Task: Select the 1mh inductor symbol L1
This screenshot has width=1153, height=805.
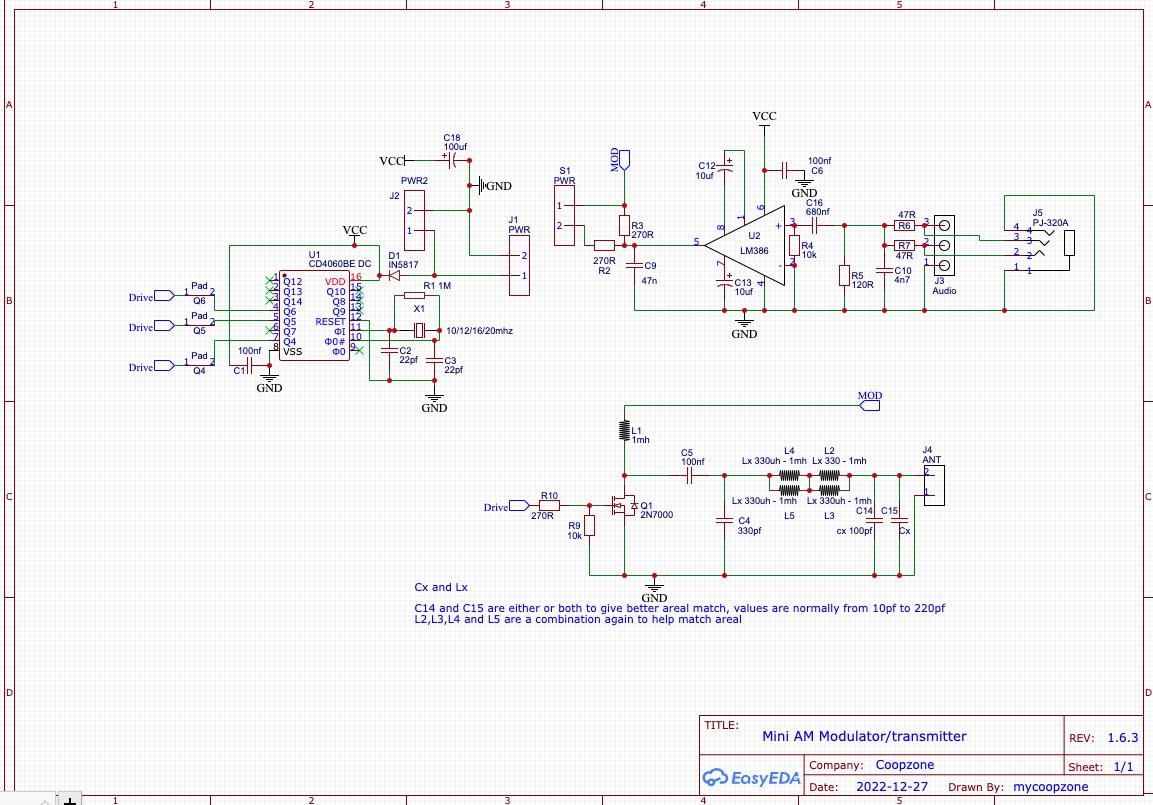Action: 626,432
